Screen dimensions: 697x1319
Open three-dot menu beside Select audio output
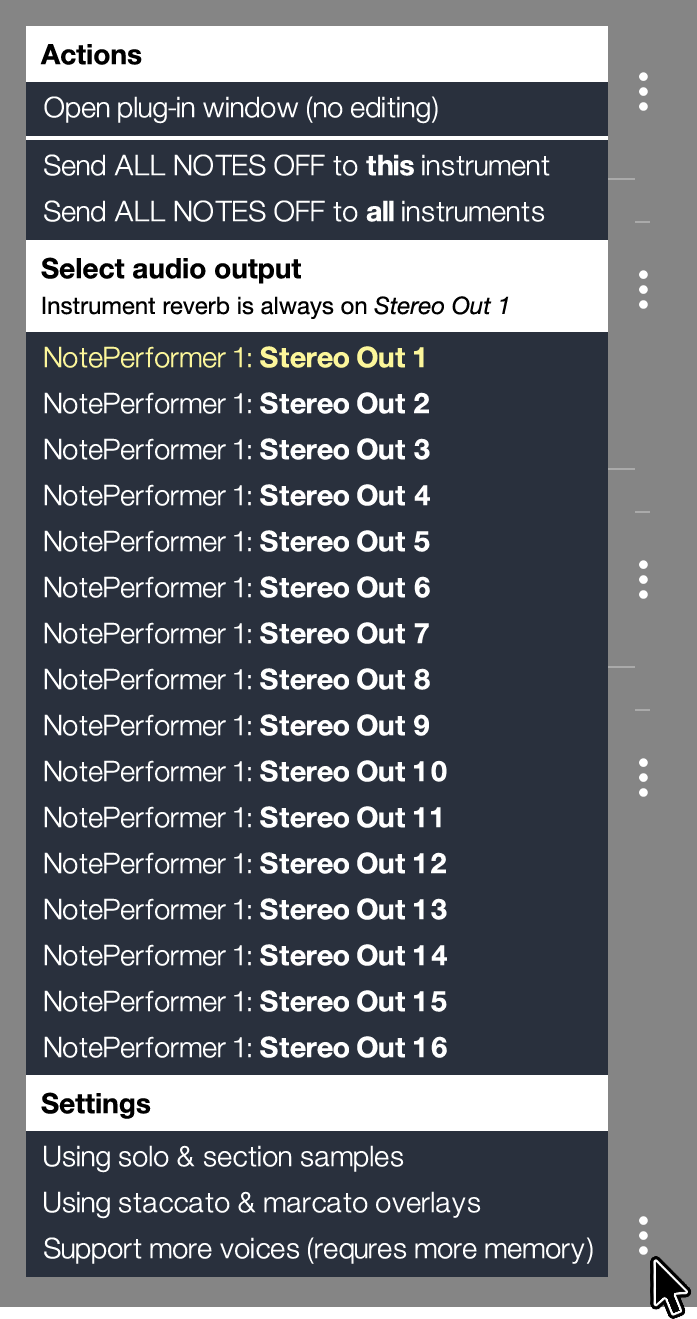(x=643, y=289)
